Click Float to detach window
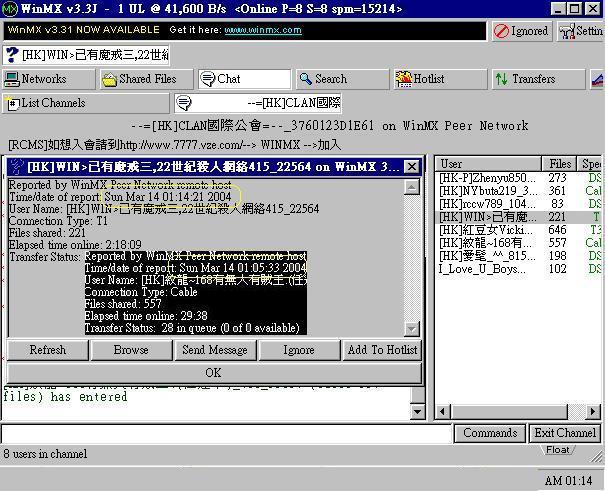This screenshot has width=605, height=491. tap(558, 450)
